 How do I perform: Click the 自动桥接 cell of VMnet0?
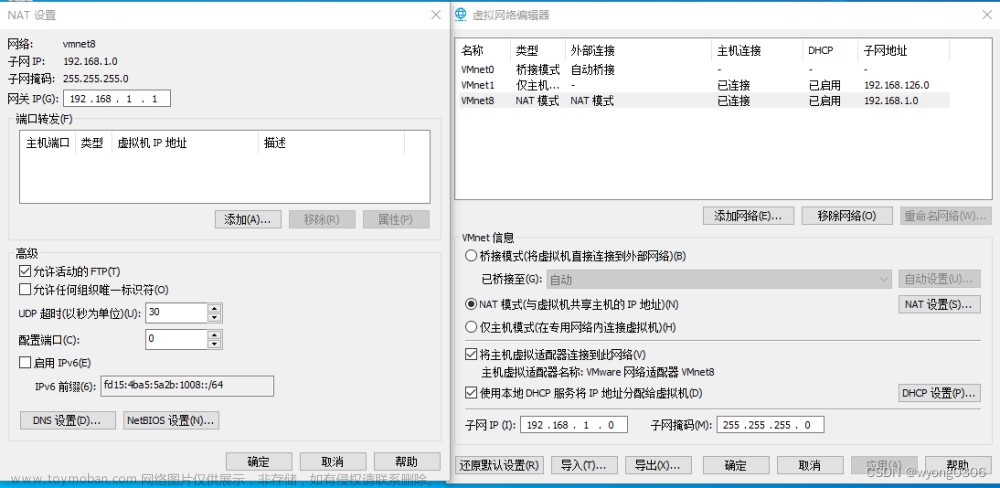592,70
